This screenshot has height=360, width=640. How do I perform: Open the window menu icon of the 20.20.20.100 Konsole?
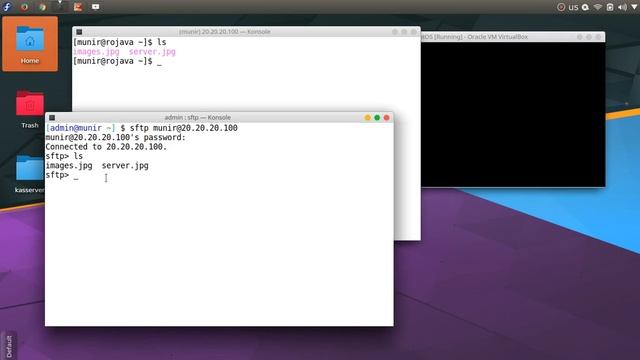click(x=79, y=32)
